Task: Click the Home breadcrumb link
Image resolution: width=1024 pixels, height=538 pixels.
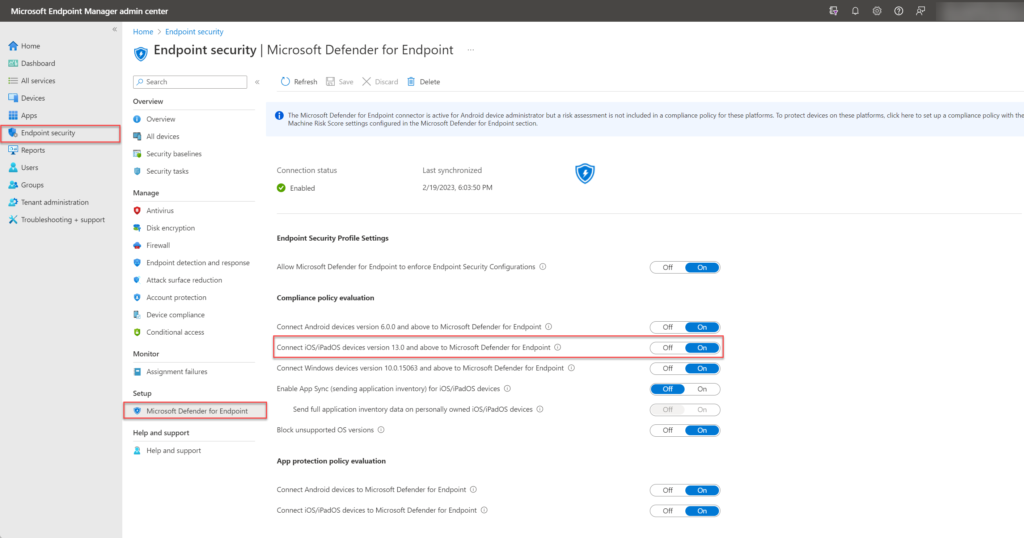Action: pos(143,31)
